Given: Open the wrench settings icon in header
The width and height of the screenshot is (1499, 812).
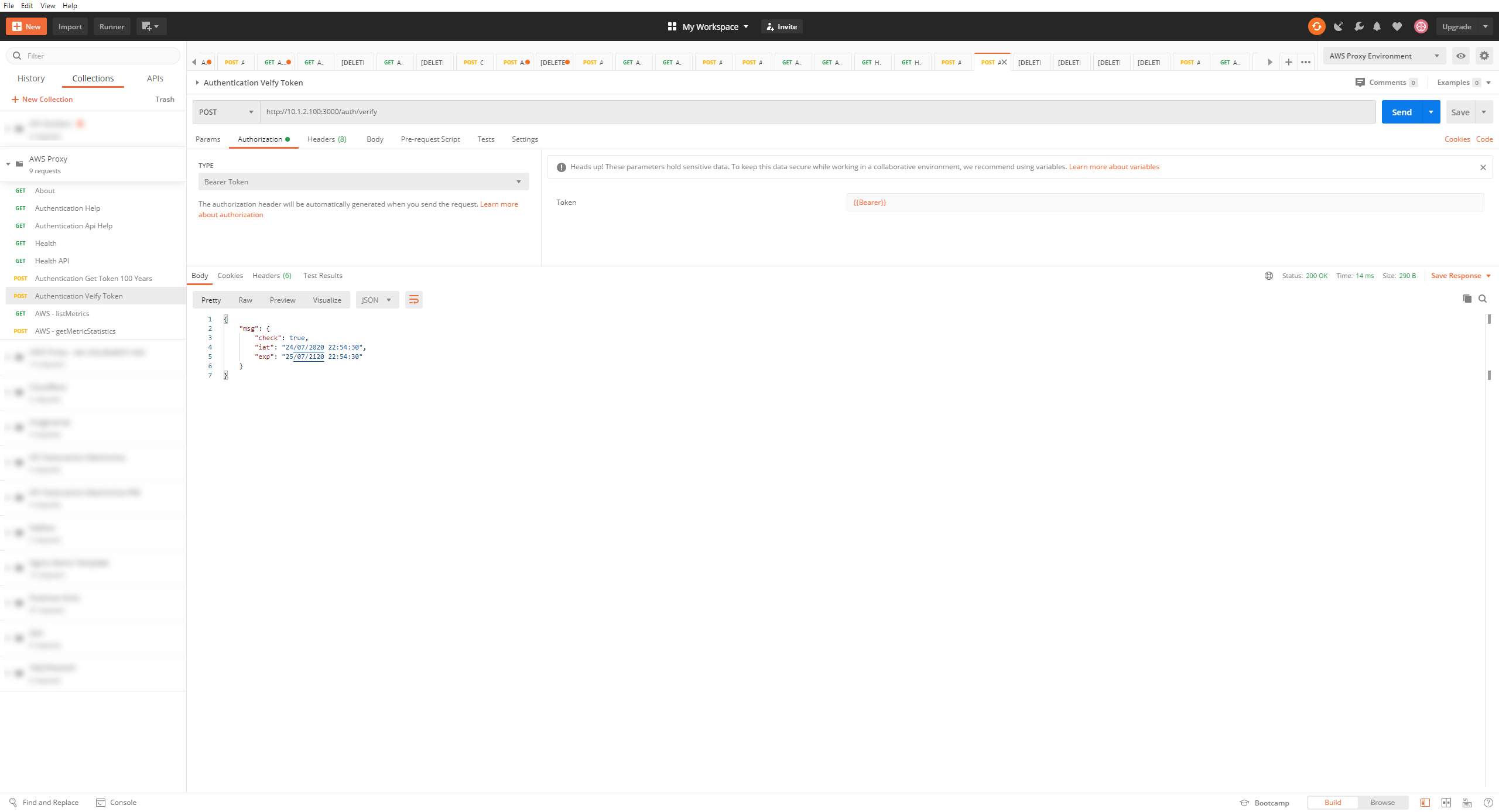Looking at the screenshot, I should (x=1358, y=26).
